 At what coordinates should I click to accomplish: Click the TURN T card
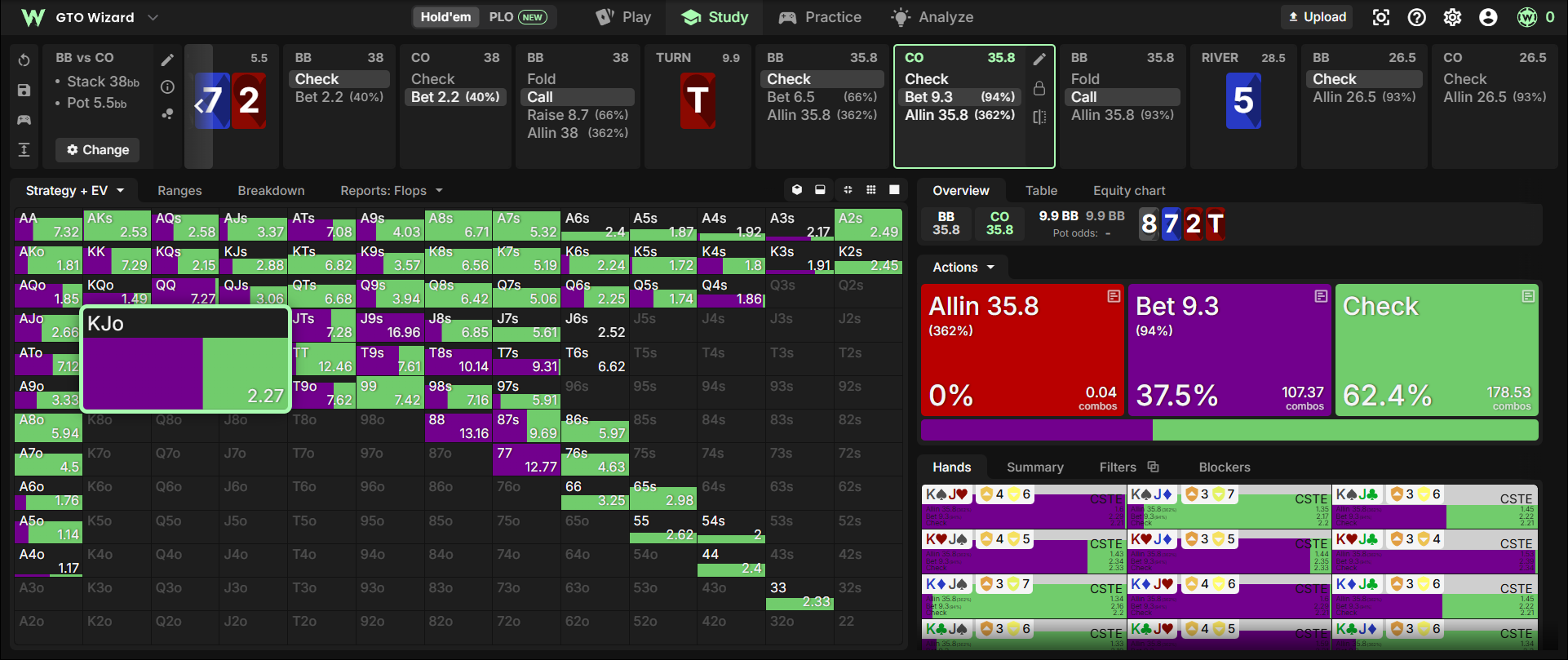(698, 101)
